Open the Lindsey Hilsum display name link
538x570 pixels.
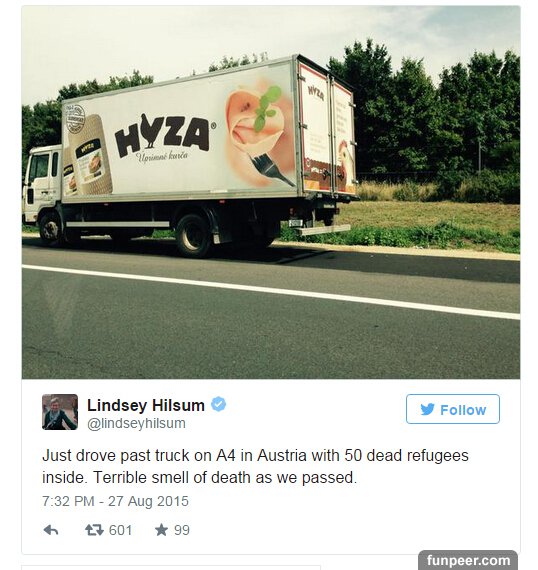coord(146,405)
